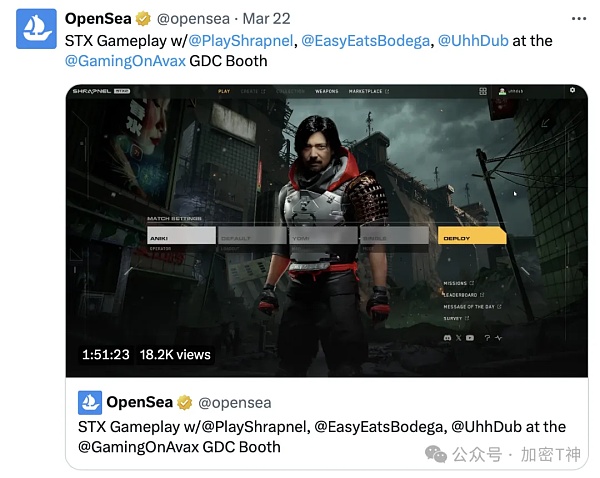The height and width of the screenshot is (478, 600).
Task: Open the MARKETPLACE tab
Action: click(368, 91)
